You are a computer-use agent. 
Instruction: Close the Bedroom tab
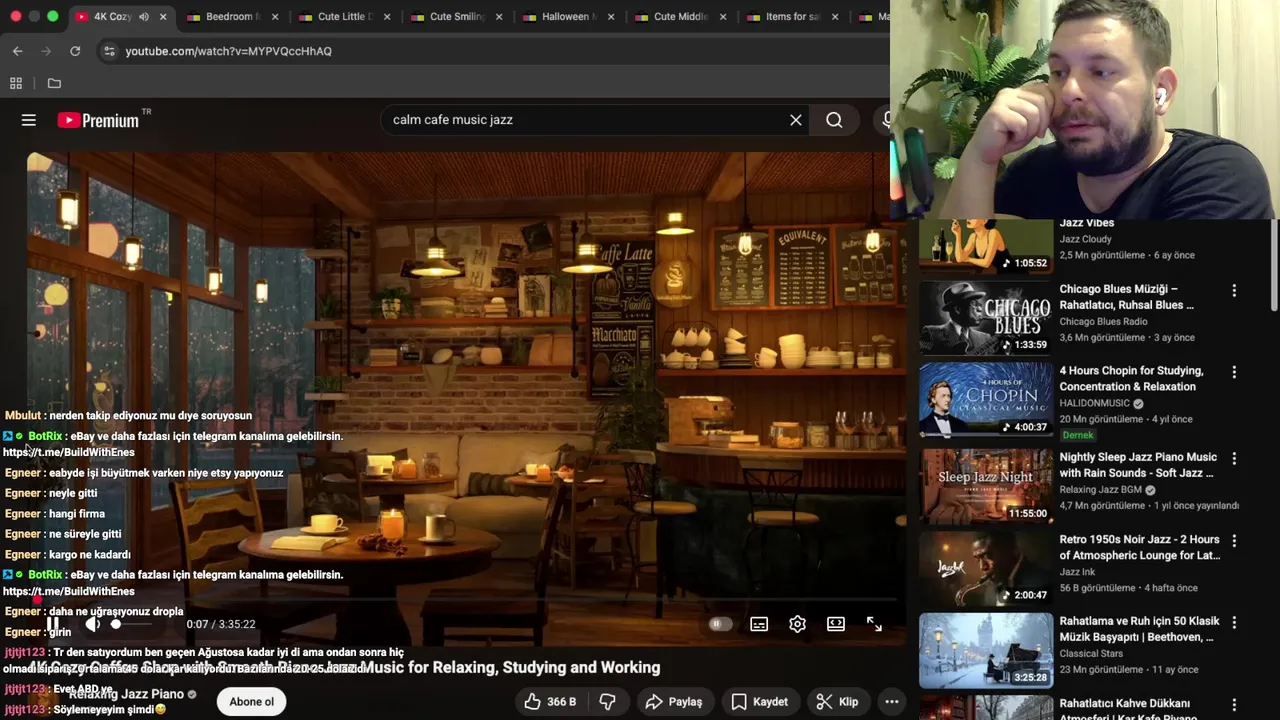pyautogui.click(x=275, y=17)
